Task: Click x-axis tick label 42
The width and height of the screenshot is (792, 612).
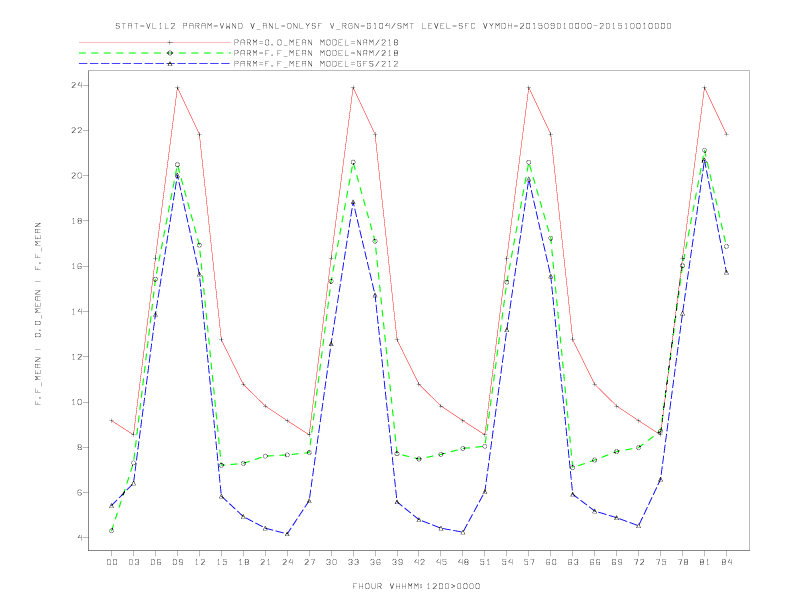Action: click(x=419, y=562)
